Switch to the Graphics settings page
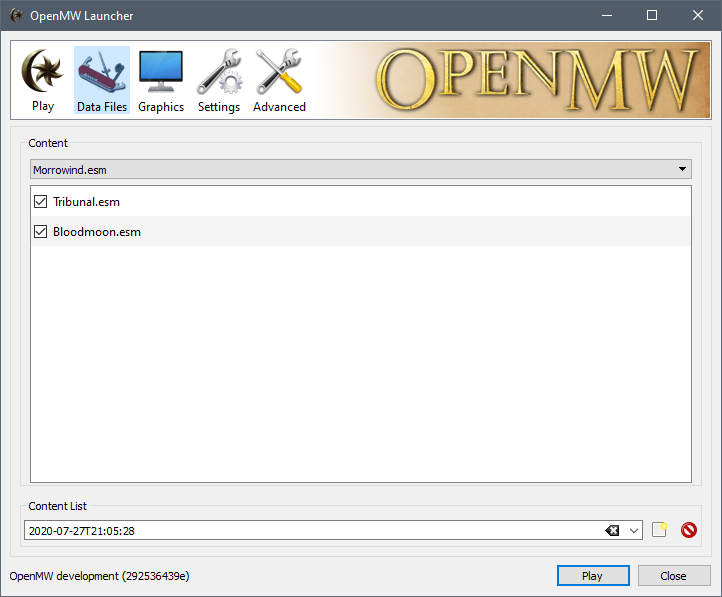The width and height of the screenshot is (722, 597). tap(161, 81)
